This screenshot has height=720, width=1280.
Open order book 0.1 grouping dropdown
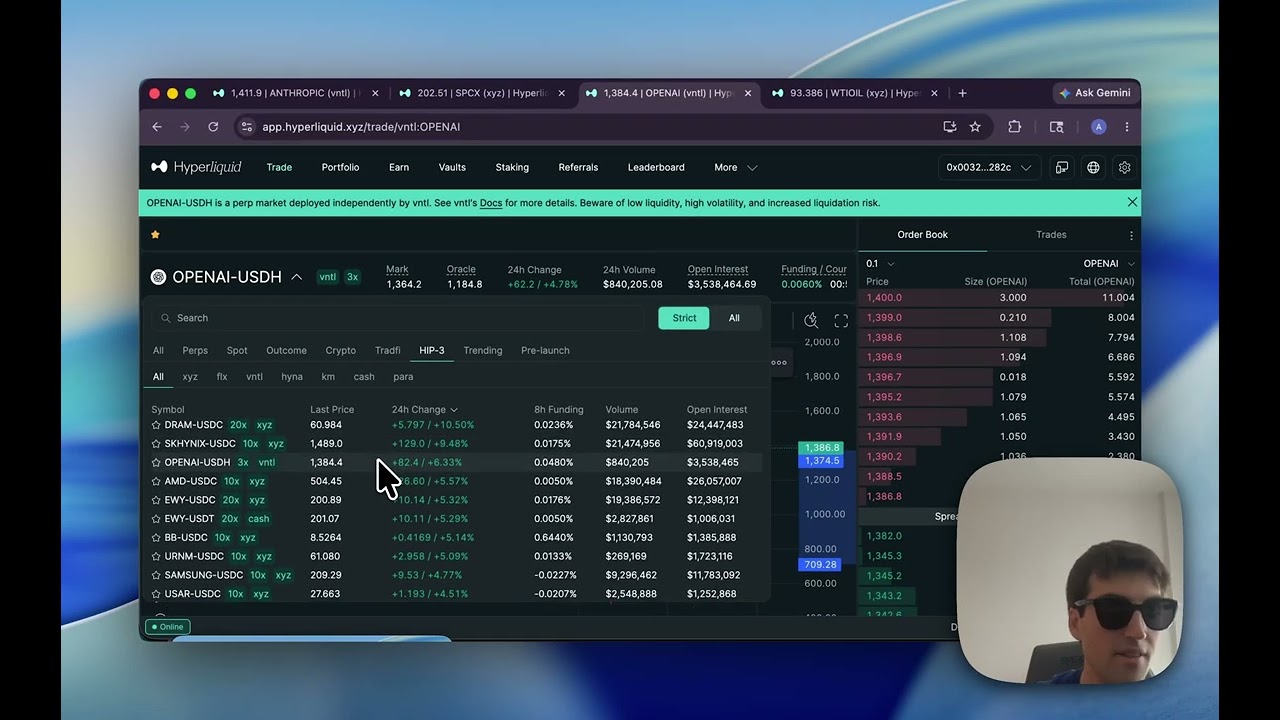pos(880,264)
